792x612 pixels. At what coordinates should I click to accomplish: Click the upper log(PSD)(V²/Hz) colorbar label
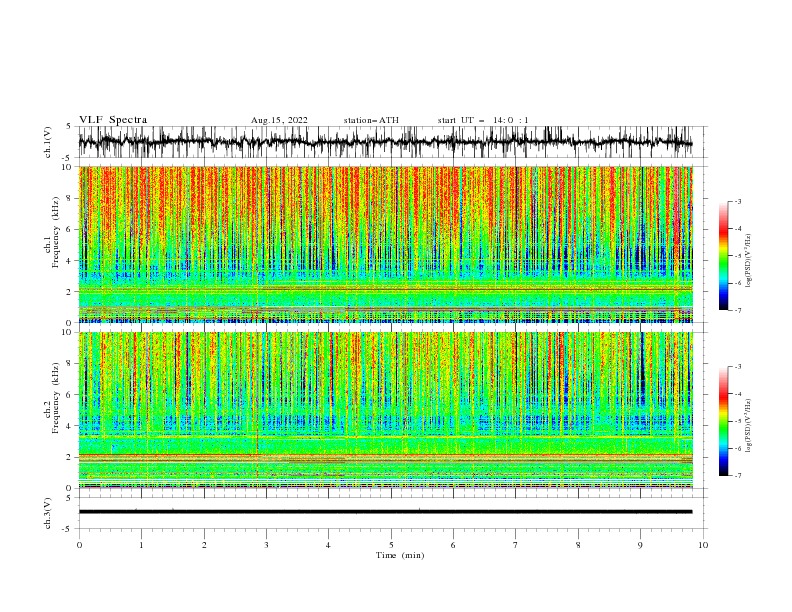tap(749, 261)
